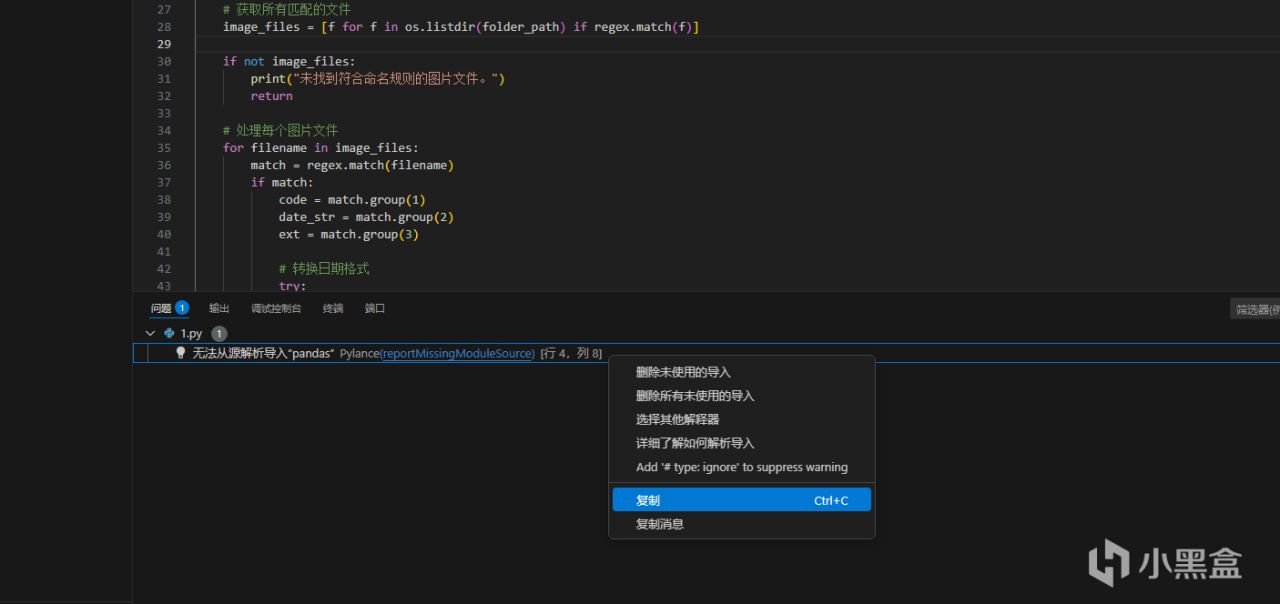Image resolution: width=1280 pixels, height=604 pixels.
Task: Click the lightbulb quick-fix icon
Action: coord(181,353)
